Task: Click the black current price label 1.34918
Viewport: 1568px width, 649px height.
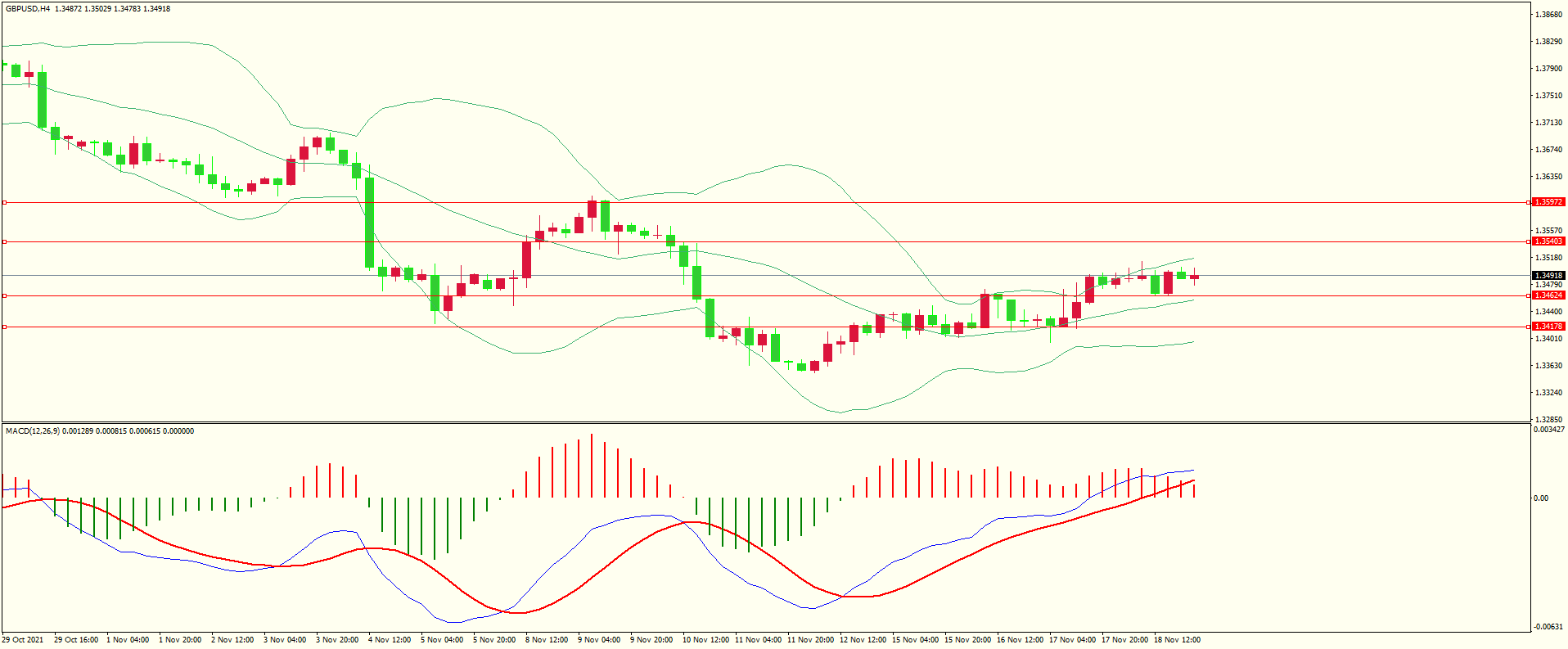Action: tap(1548, 276)
